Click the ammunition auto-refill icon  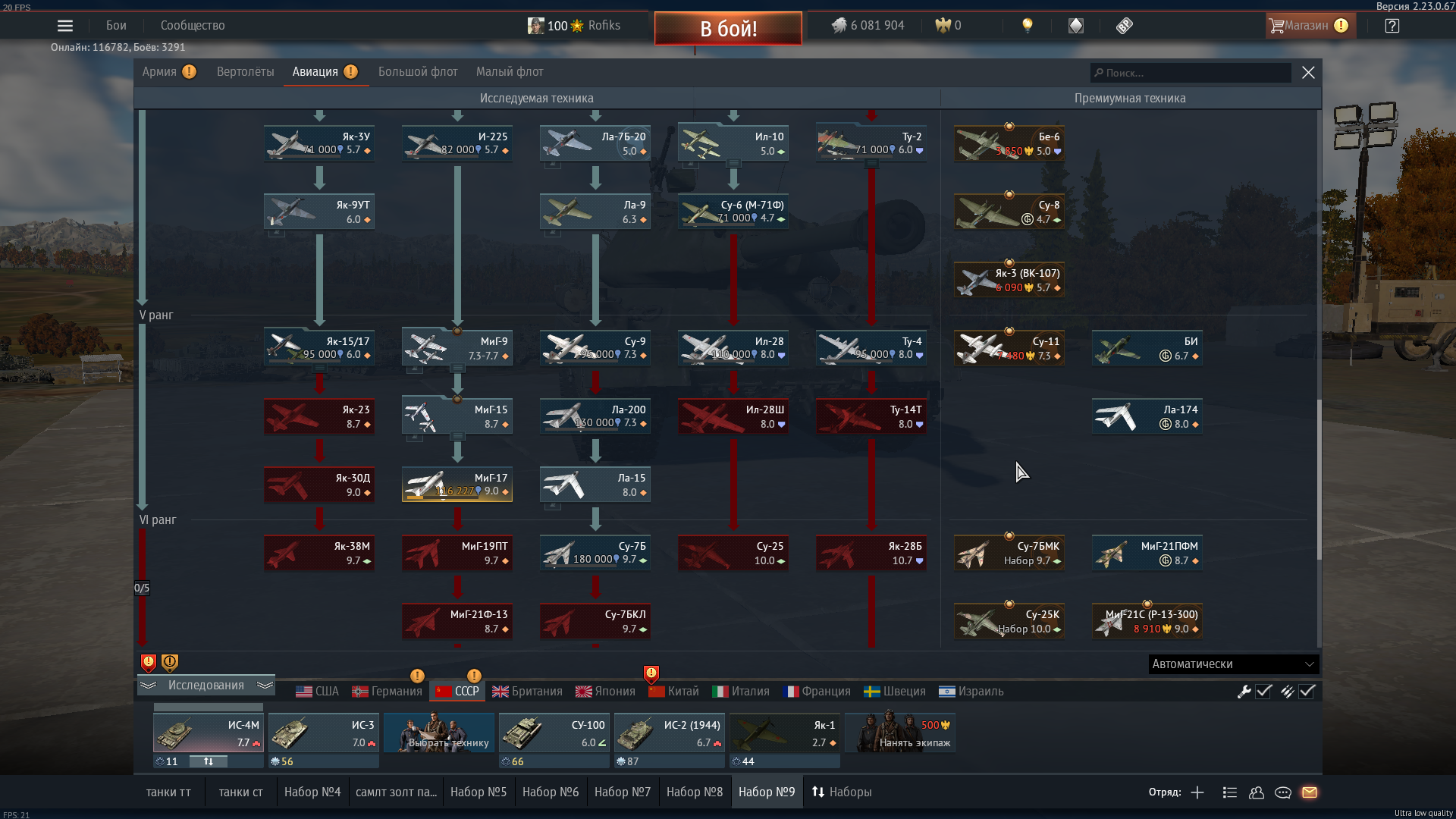coord(1288,692)
